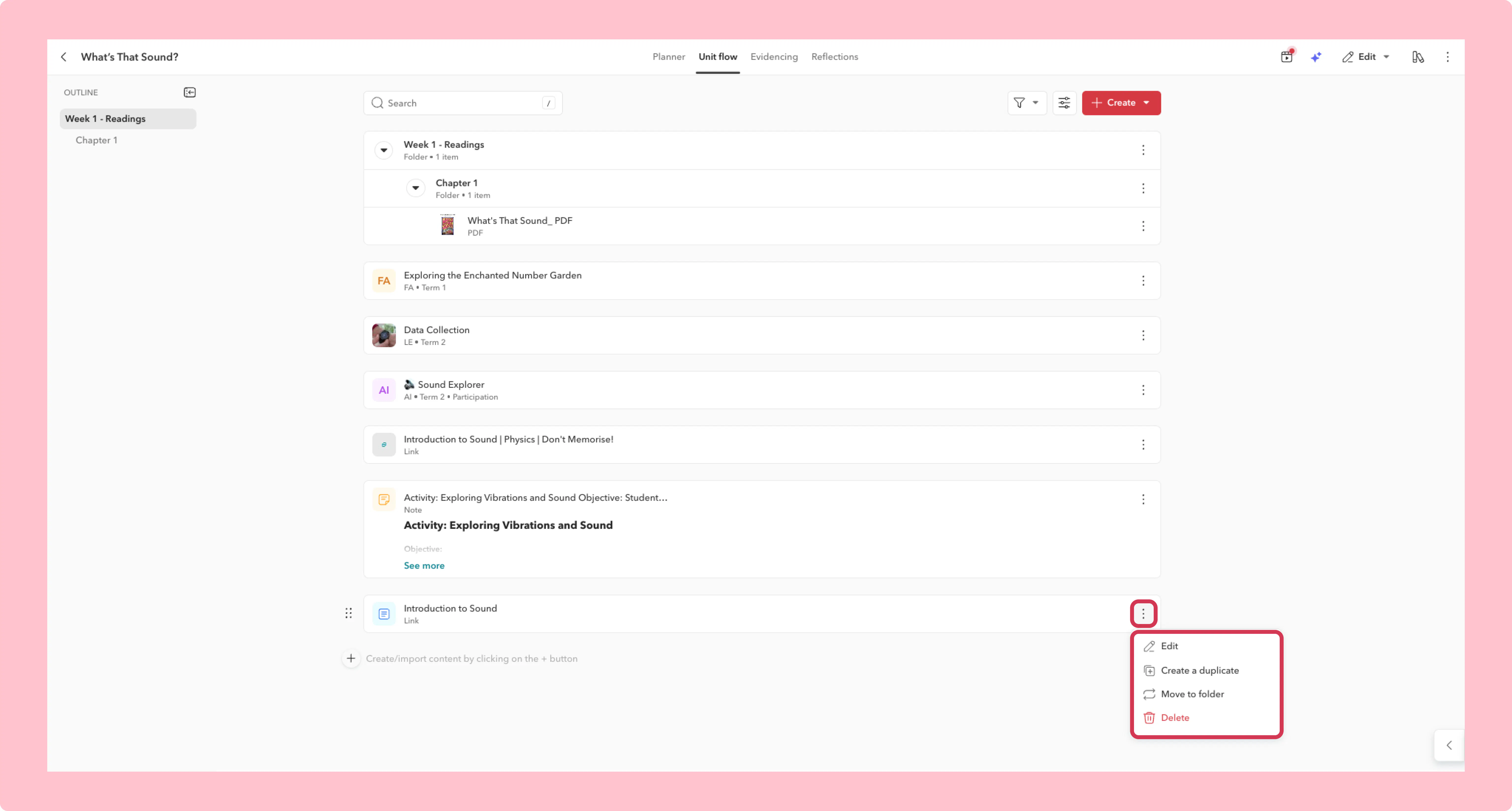
Task: Switch to the Planner tab
Action: (x=669, y=57)
